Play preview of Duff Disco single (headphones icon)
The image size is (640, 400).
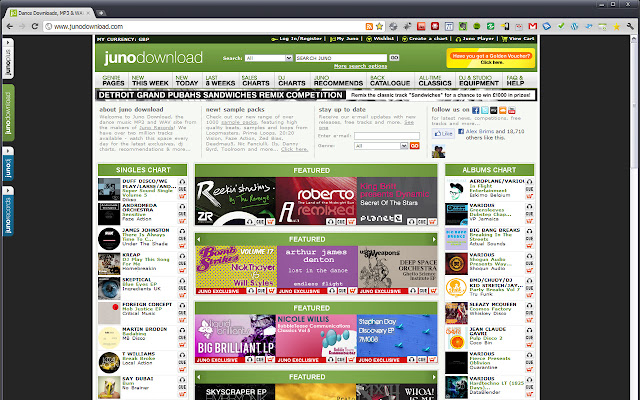coord(182,182)
